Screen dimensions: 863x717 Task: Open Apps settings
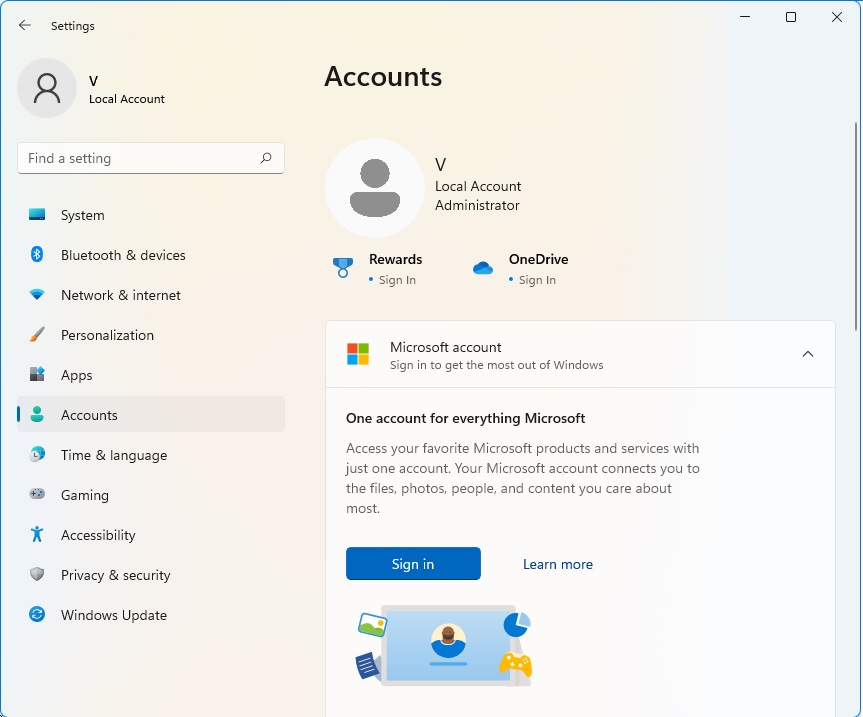(151, 375)
